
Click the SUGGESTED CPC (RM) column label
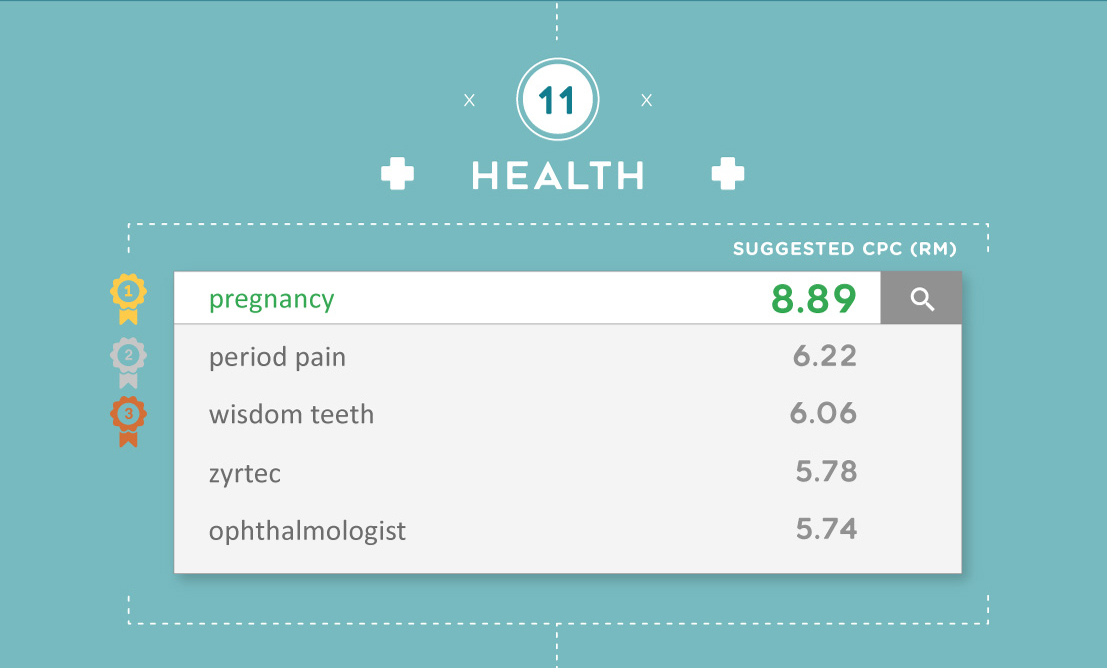click(845, 249)
